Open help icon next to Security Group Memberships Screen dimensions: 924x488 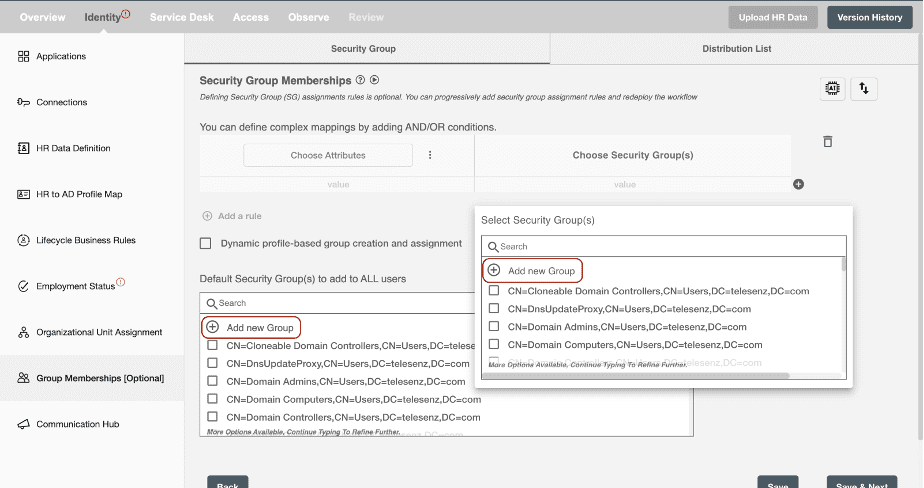[360, 80]
